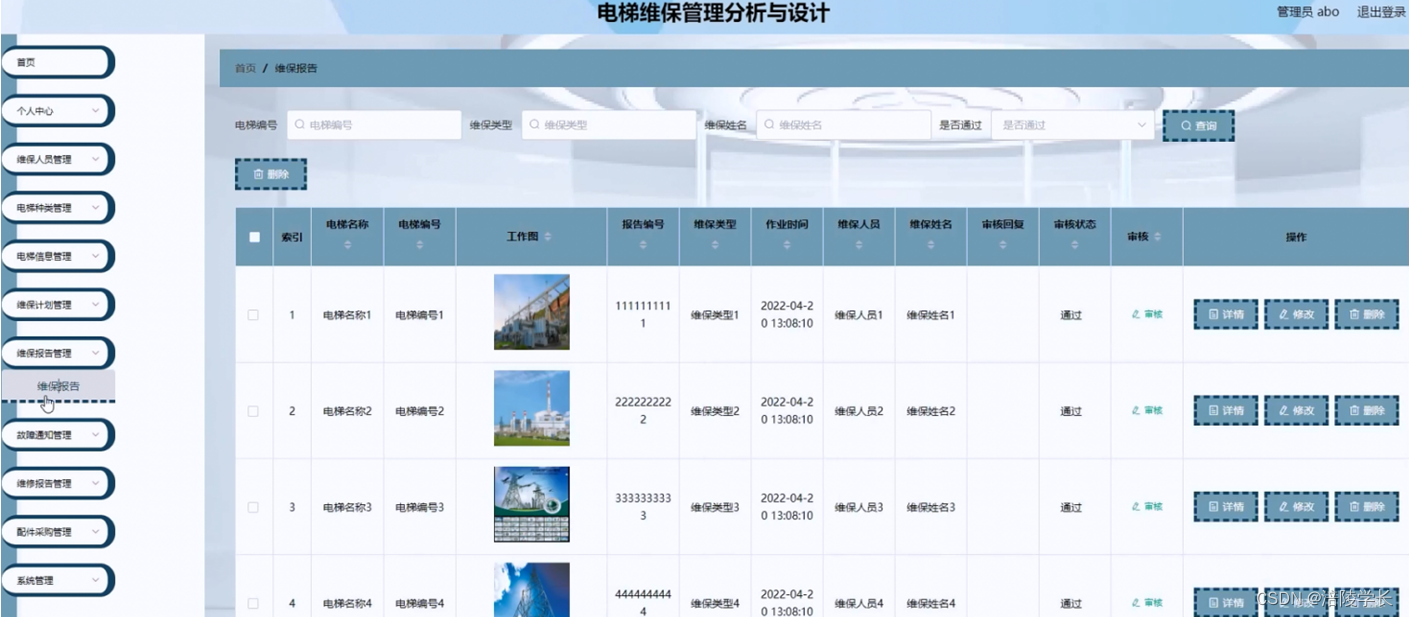Viewport: 1409px width, 617px height.
Task: Click 修改 for row 电梯名称3
Action: [1296, 507]
